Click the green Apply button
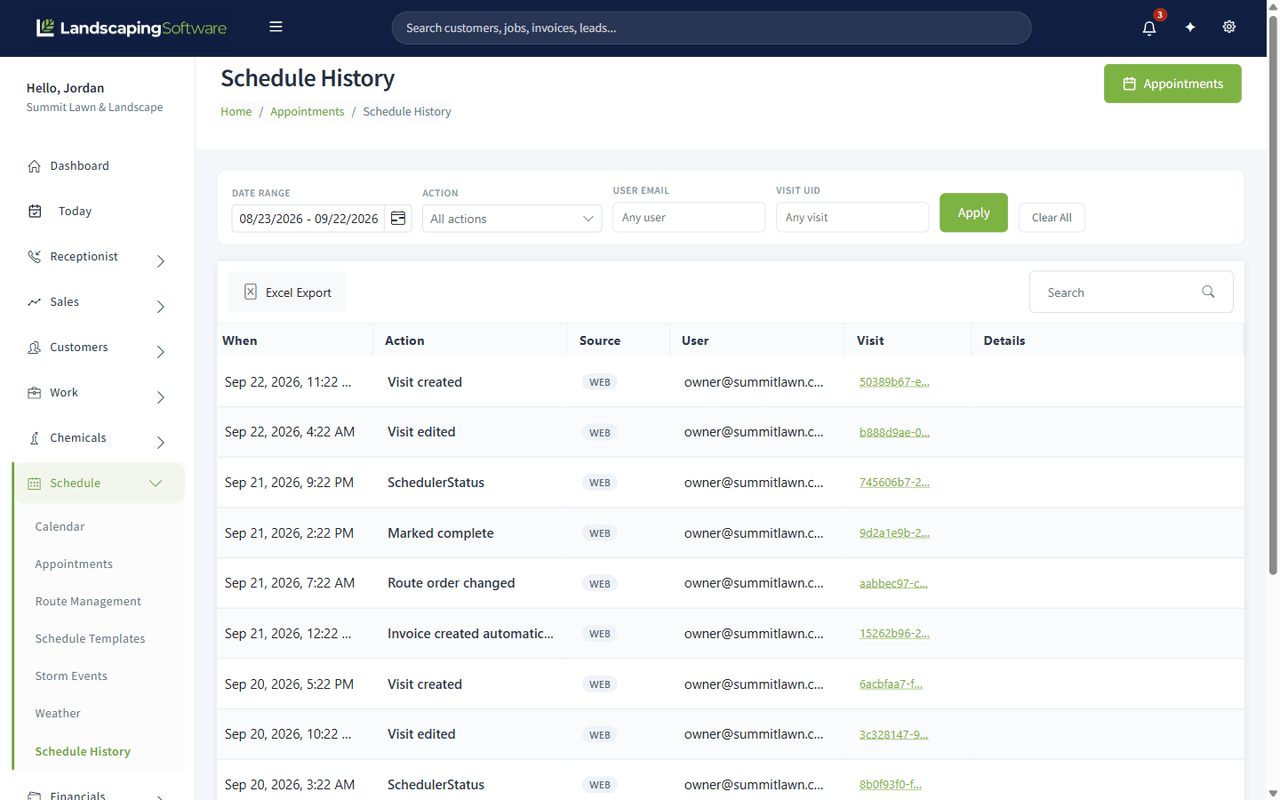This screenshot has width=1280, height=800. pos(973,212)
